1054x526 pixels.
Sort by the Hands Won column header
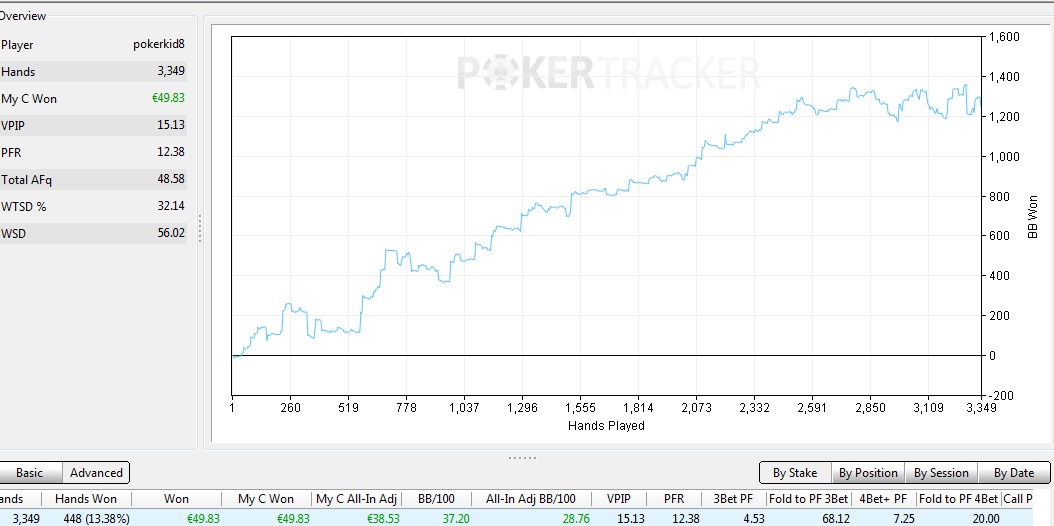click(x=86, y=498)
